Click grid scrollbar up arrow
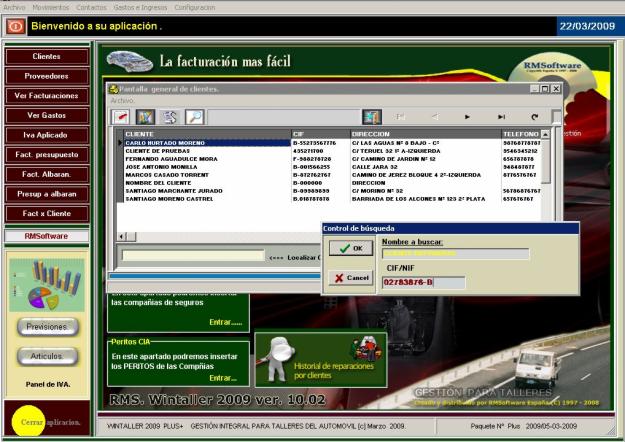 [545, 134]
